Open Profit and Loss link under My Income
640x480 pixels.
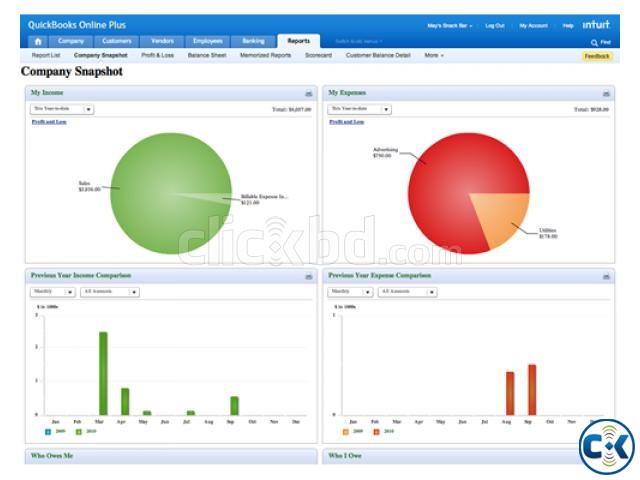coord(47,121)
